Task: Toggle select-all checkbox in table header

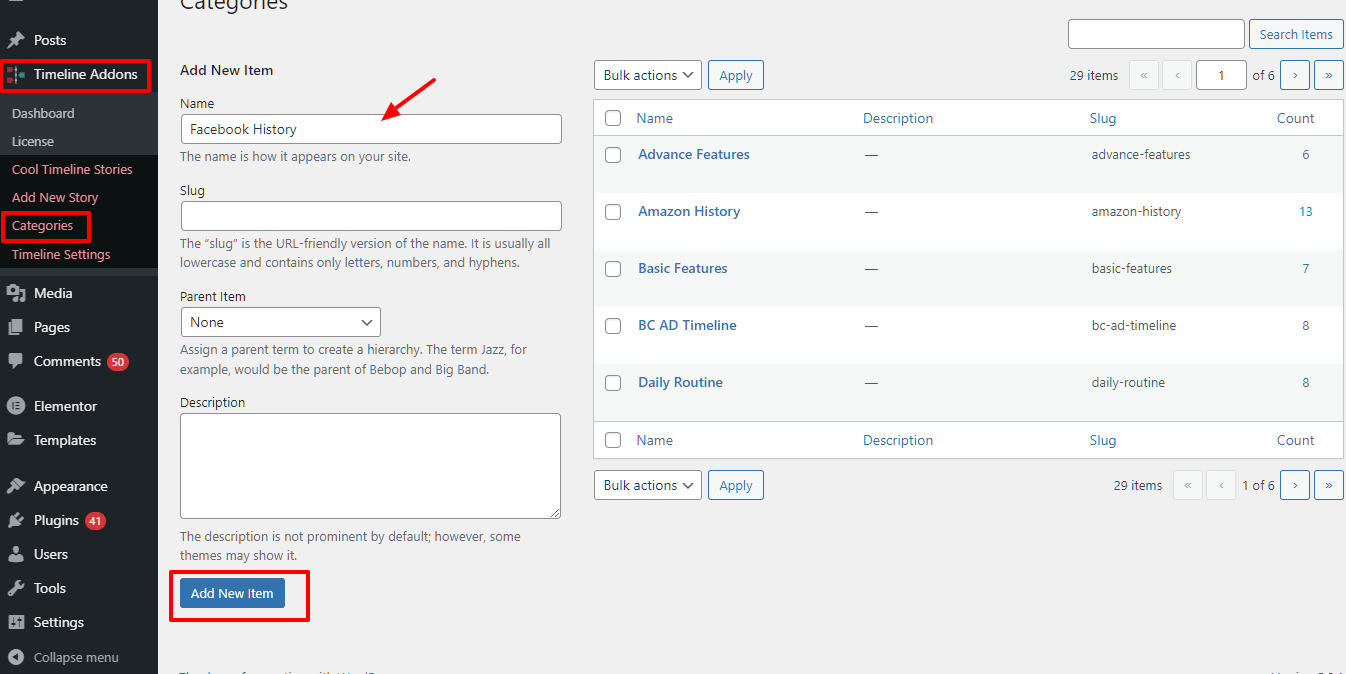Action: (x=613, y=118)
